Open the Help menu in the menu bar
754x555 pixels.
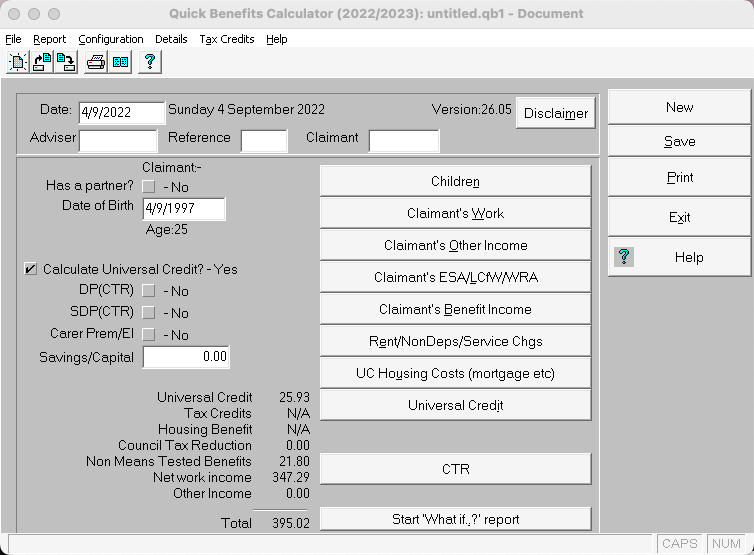click(276, 39)
